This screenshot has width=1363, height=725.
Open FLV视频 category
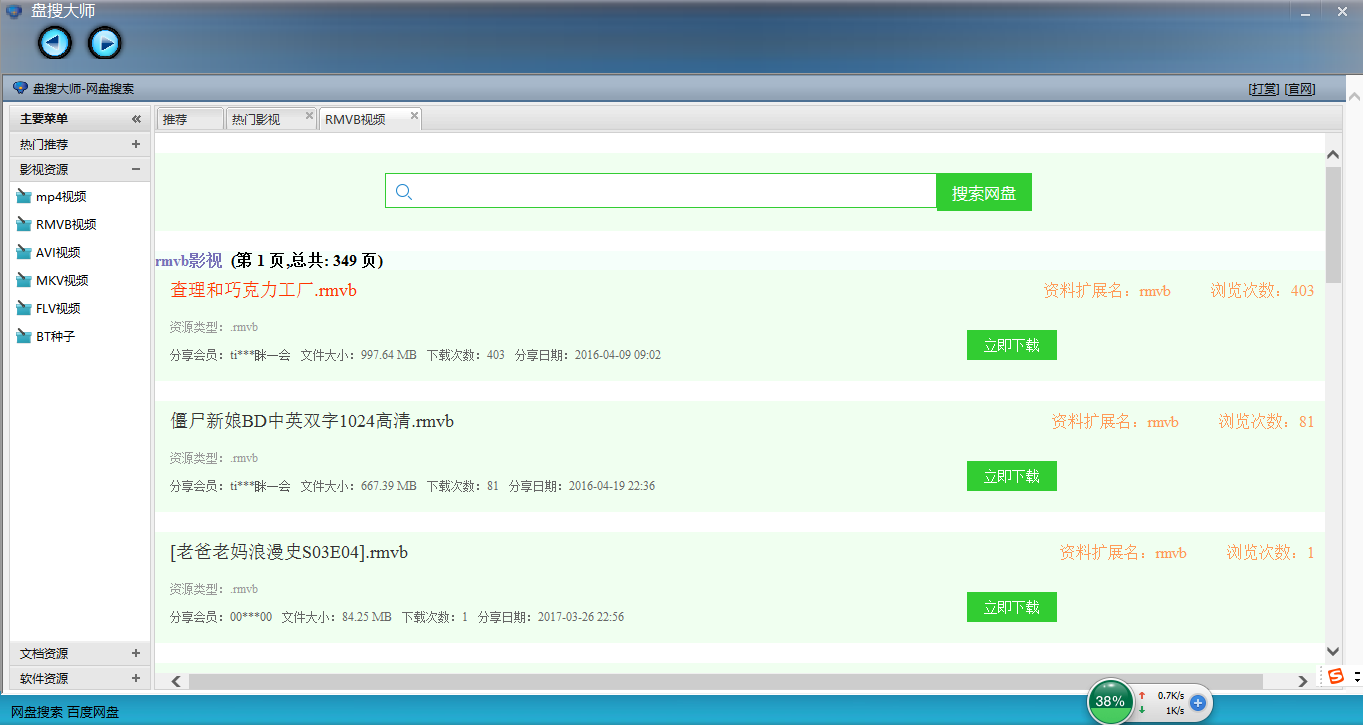coord(58,309)
